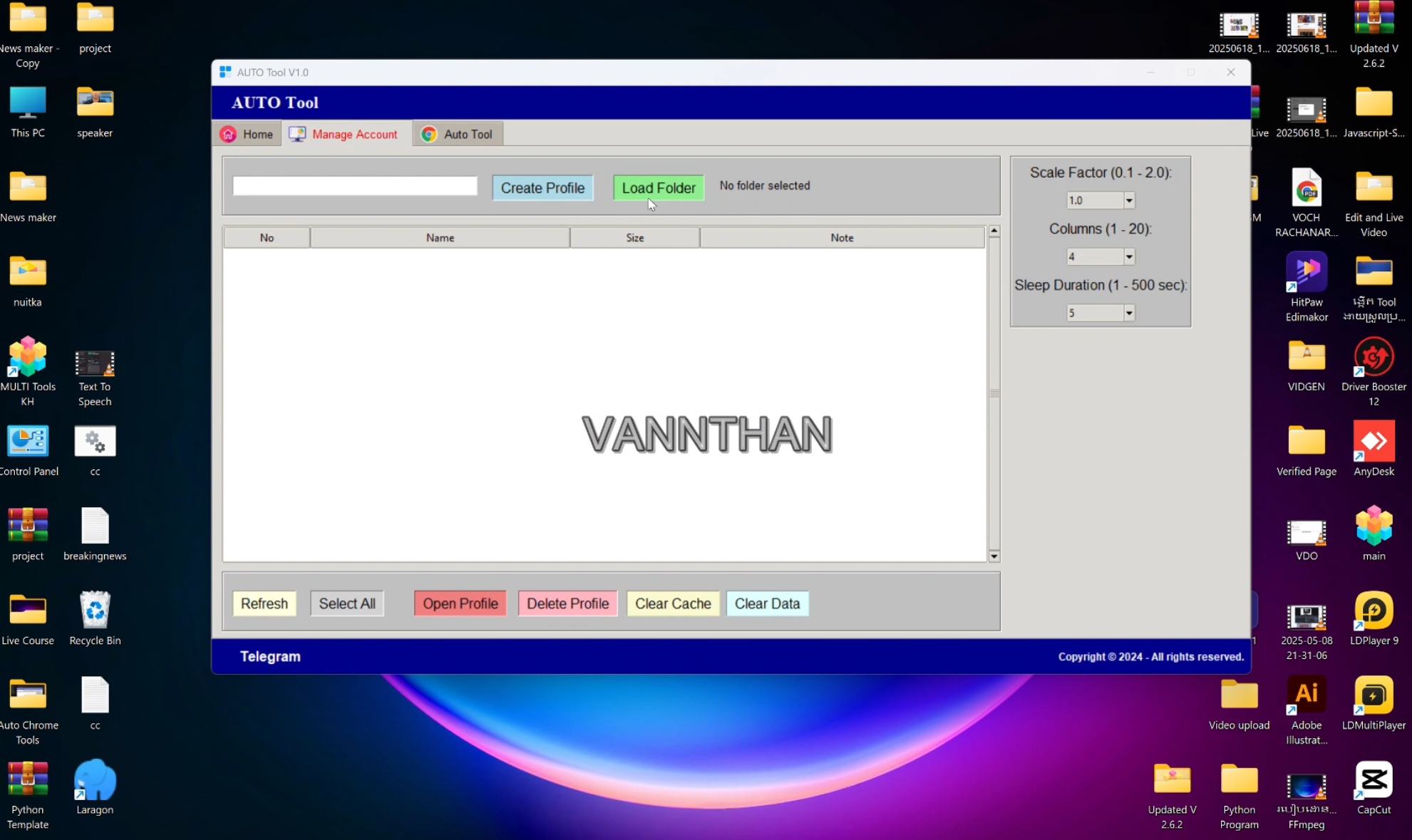Expand the Columns dropdown
This screenshot has height=840, width=1412.
coord(1128,257)
